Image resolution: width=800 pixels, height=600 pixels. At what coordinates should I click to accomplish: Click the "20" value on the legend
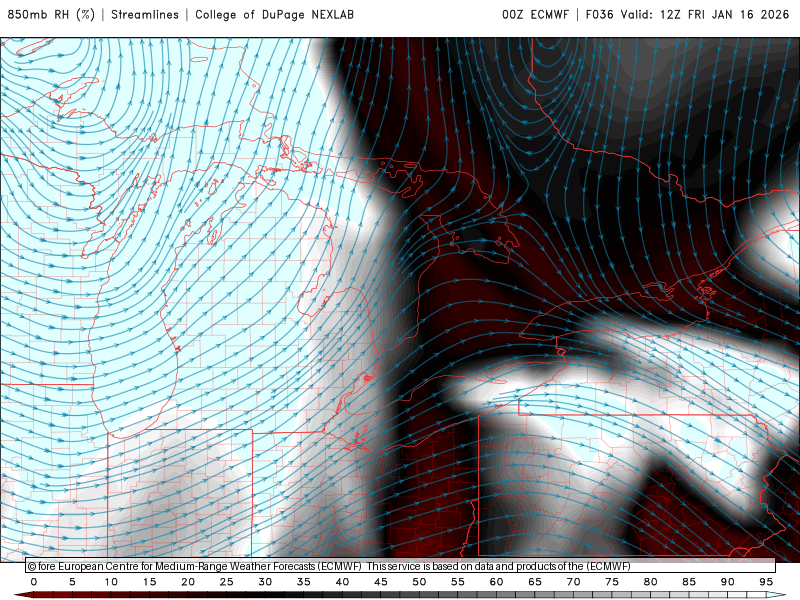[x=188, y=582]
